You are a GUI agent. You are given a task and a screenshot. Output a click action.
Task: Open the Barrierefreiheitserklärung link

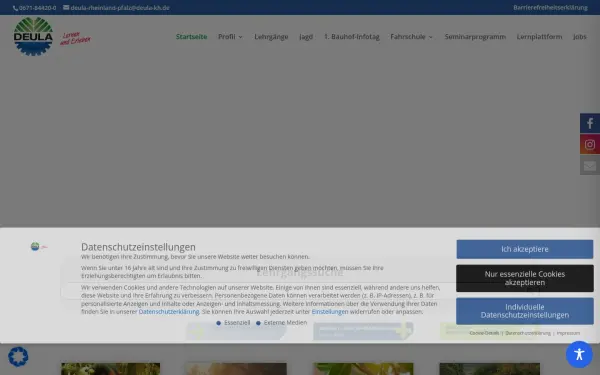550,8
